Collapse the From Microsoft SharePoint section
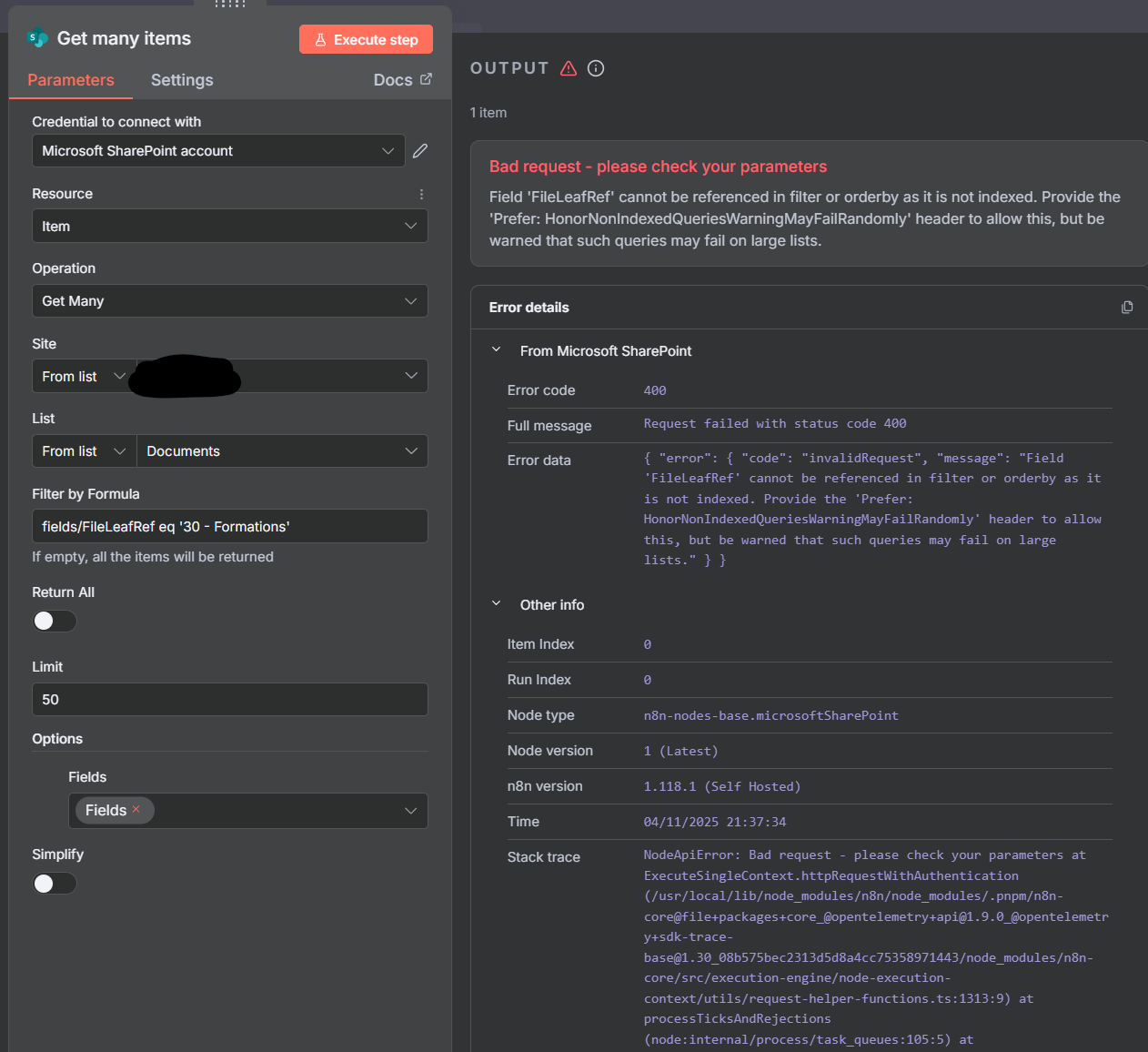Screen dimensions: 1148x1052 (497, 350)
